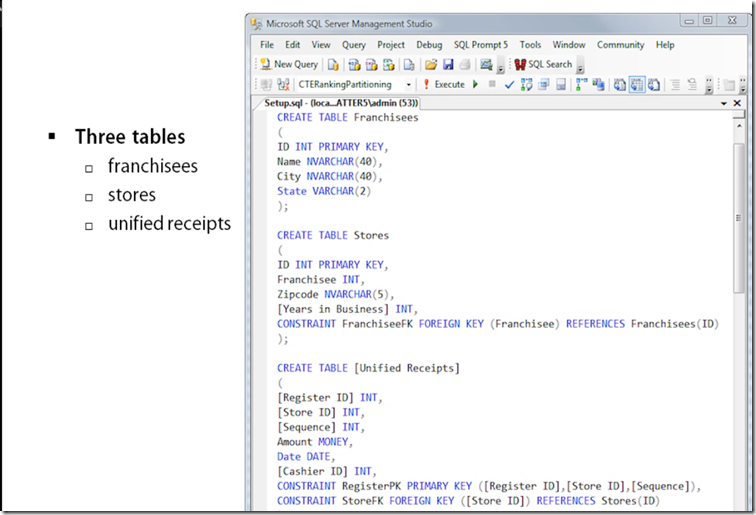Click the 'Zipcode NVARCHAR(5),' code line

336,294
